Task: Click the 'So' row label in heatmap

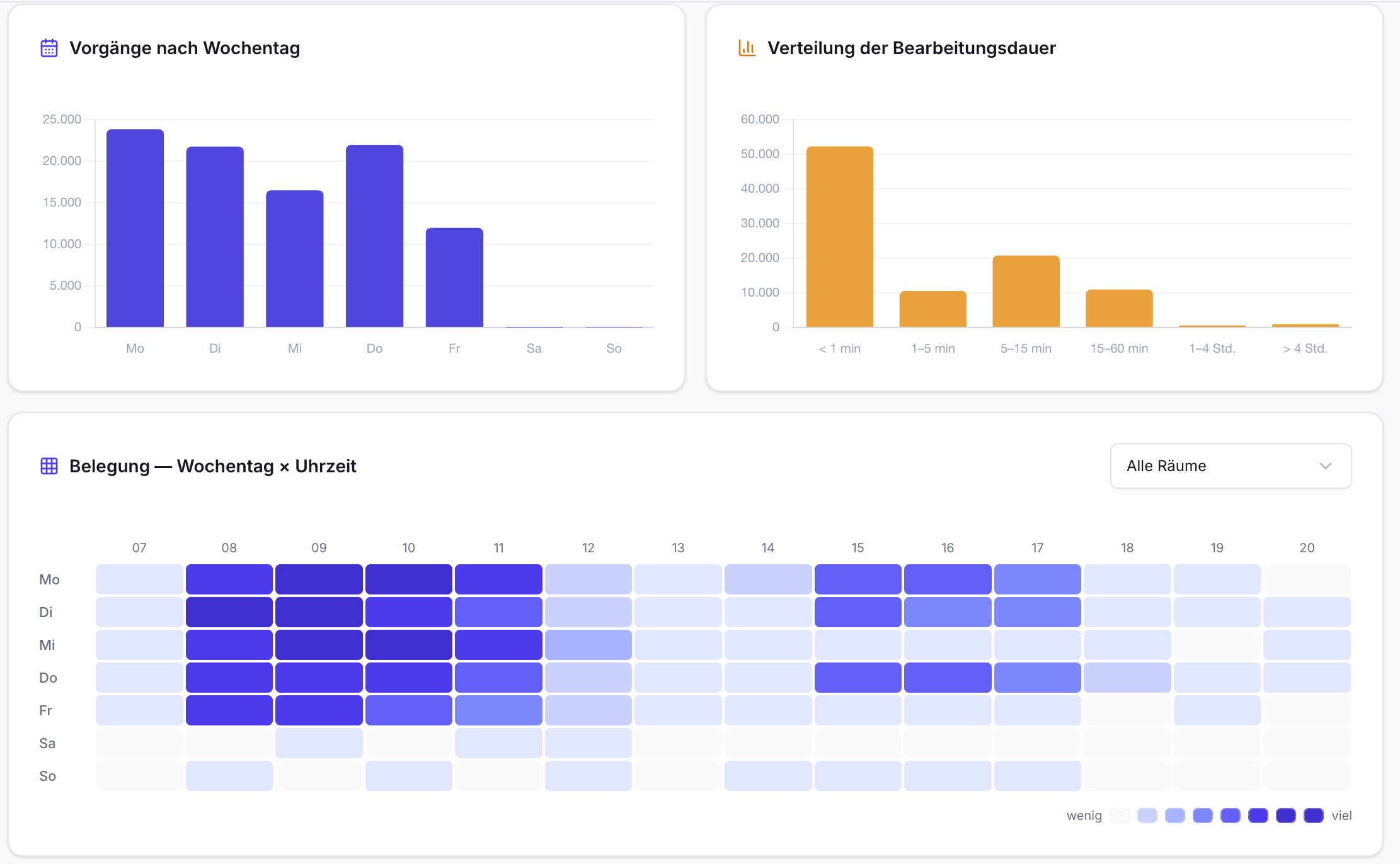Action: [x=48, y=776]
